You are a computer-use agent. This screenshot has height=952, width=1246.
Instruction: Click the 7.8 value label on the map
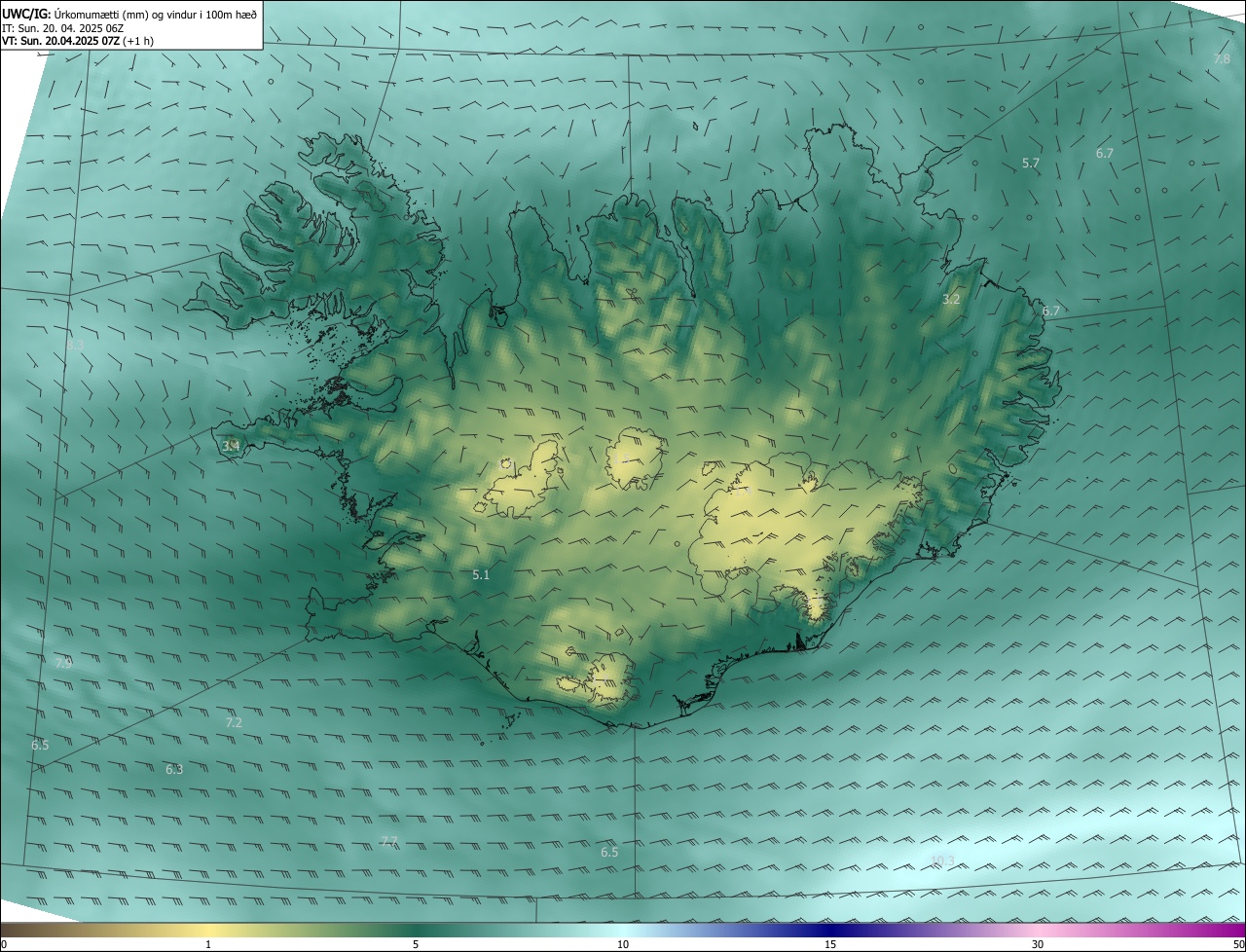pyautogui.click(x=1223, y=59)
